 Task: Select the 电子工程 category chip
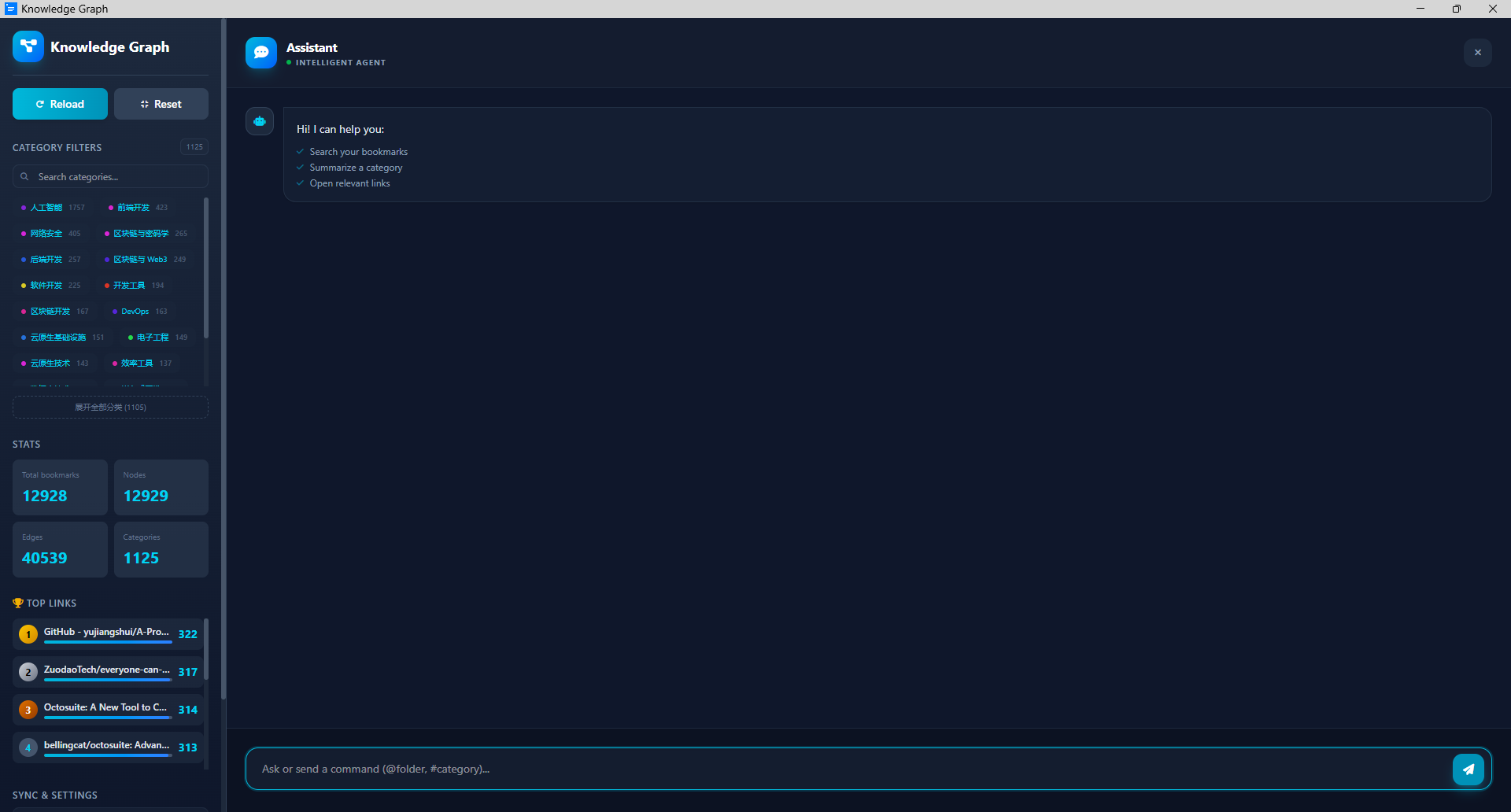click(157, 338)
